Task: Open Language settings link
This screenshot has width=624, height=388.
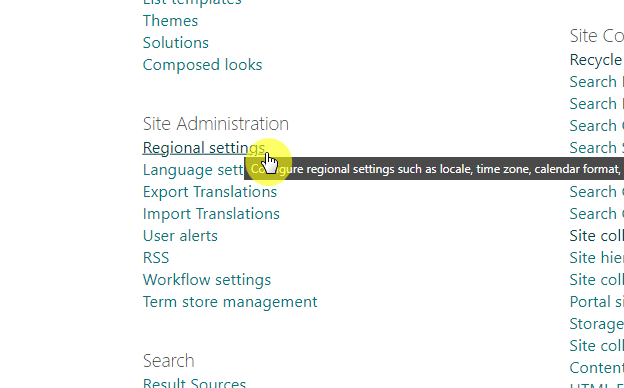Action: point(193,170)
